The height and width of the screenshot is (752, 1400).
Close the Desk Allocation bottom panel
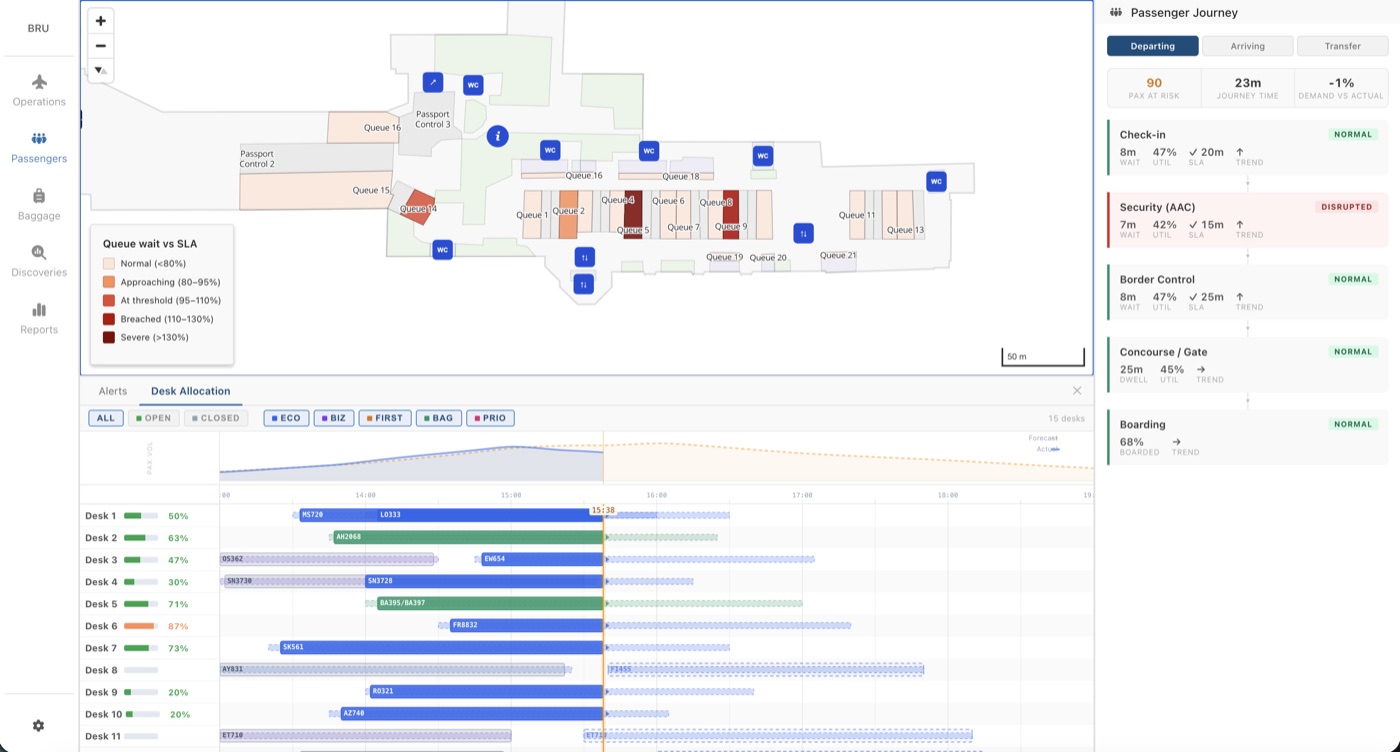(x=1077, y=391)
